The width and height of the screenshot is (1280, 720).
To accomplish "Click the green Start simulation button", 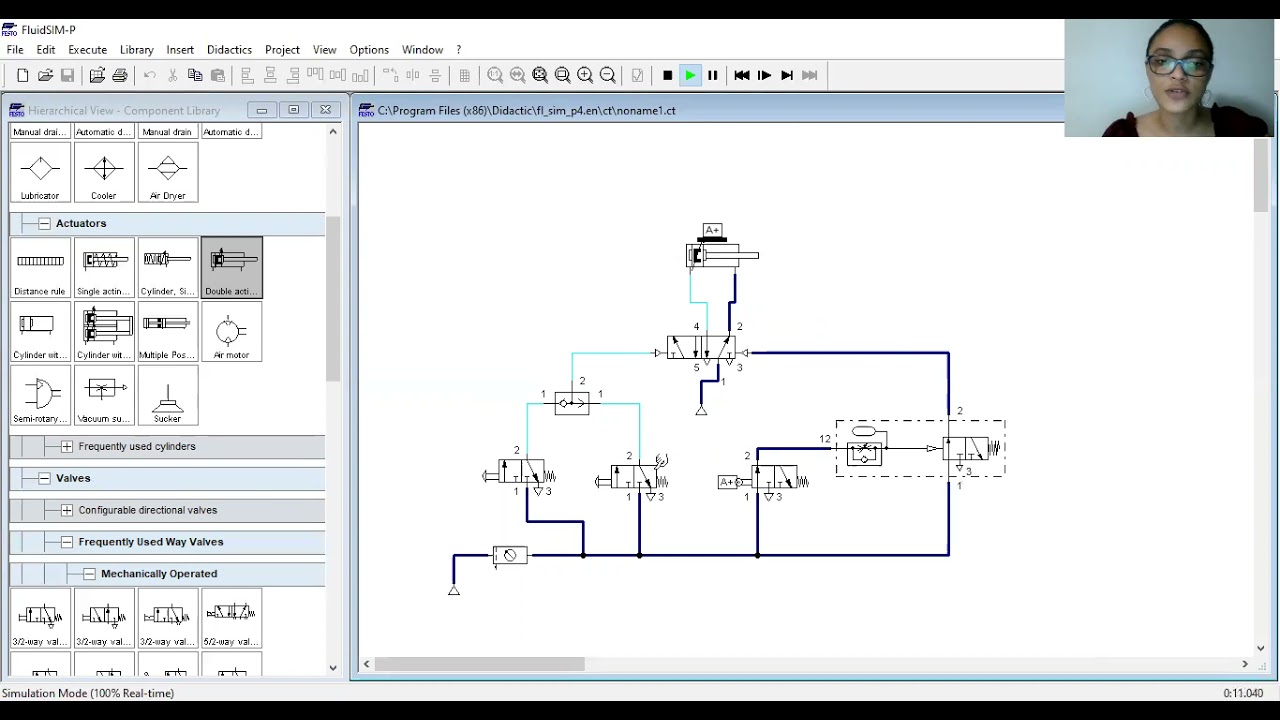I will tap(690, 75).
